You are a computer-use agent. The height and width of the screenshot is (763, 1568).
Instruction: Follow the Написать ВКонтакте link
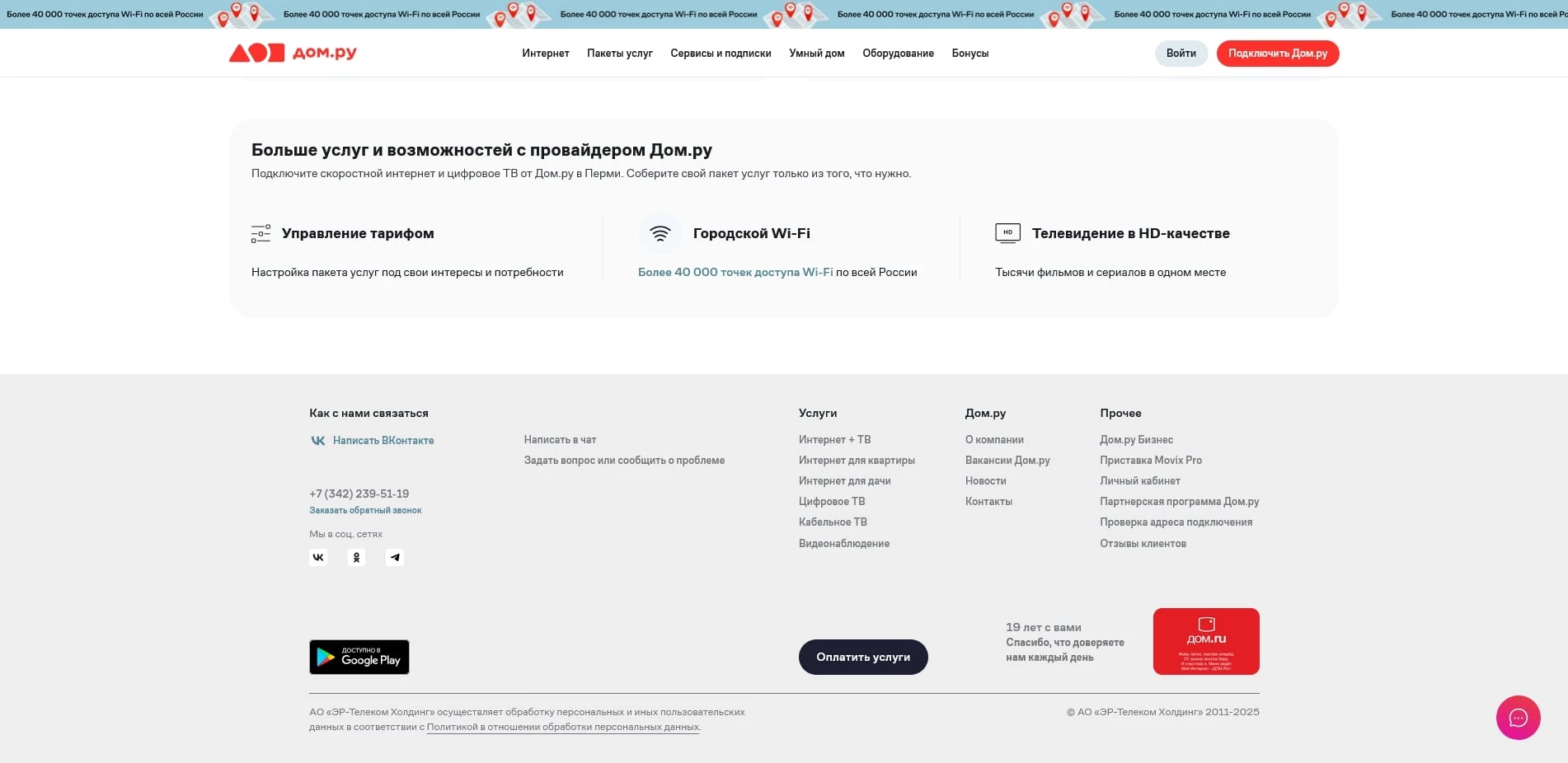tap(383, 441)
